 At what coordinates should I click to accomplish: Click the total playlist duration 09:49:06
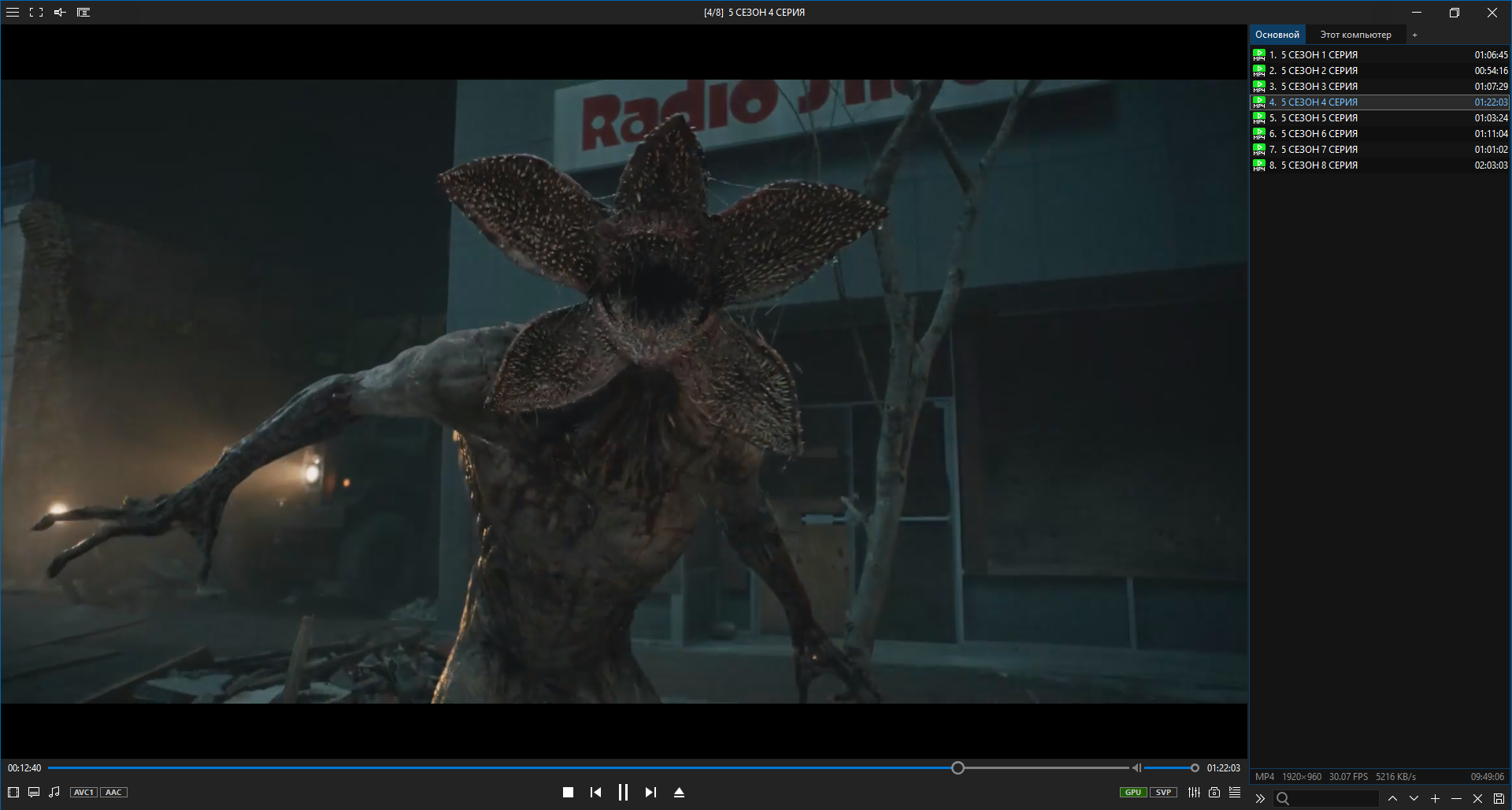[x=1488, y=777]
